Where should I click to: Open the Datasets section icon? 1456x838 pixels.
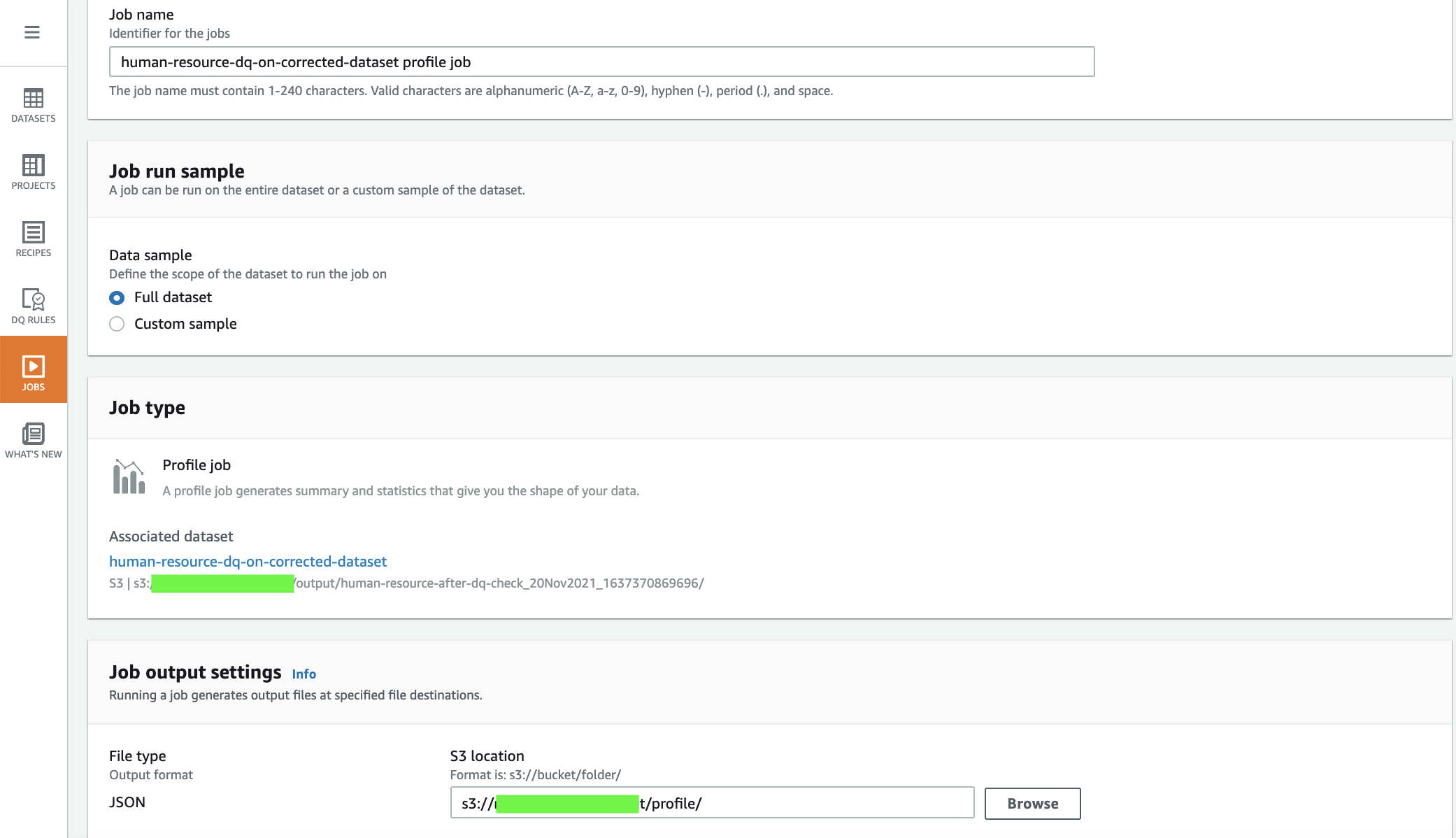(33, 98)
